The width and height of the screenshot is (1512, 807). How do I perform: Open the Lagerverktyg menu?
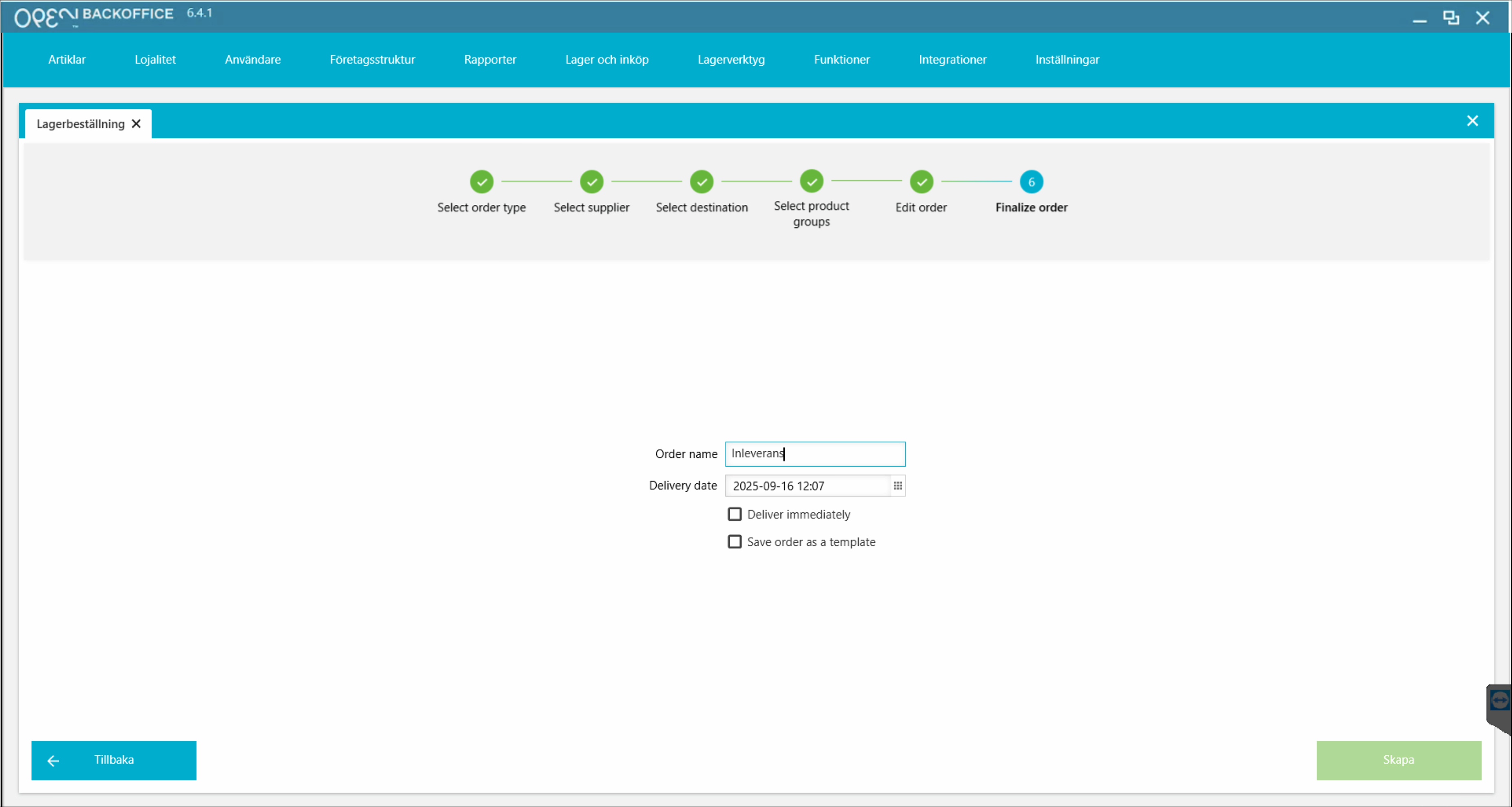coord(731,59)
